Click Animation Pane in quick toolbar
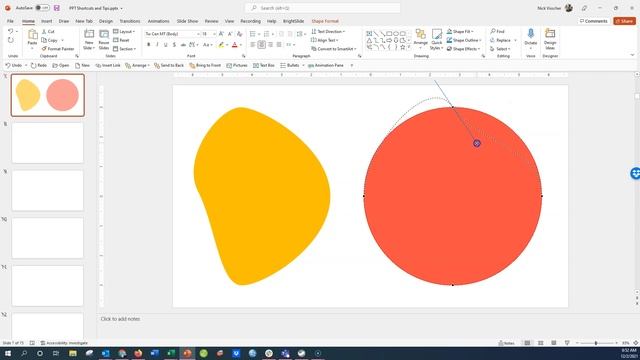 pos(326,65)
